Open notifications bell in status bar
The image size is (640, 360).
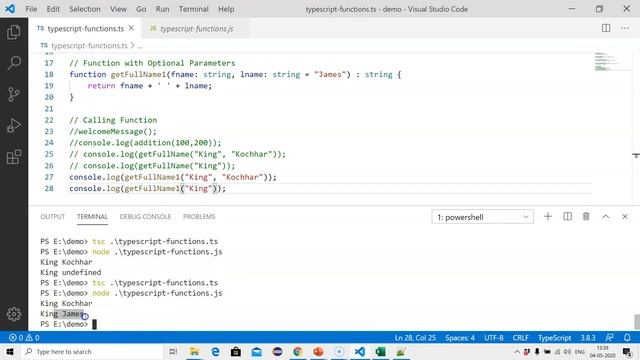point(627,338)
